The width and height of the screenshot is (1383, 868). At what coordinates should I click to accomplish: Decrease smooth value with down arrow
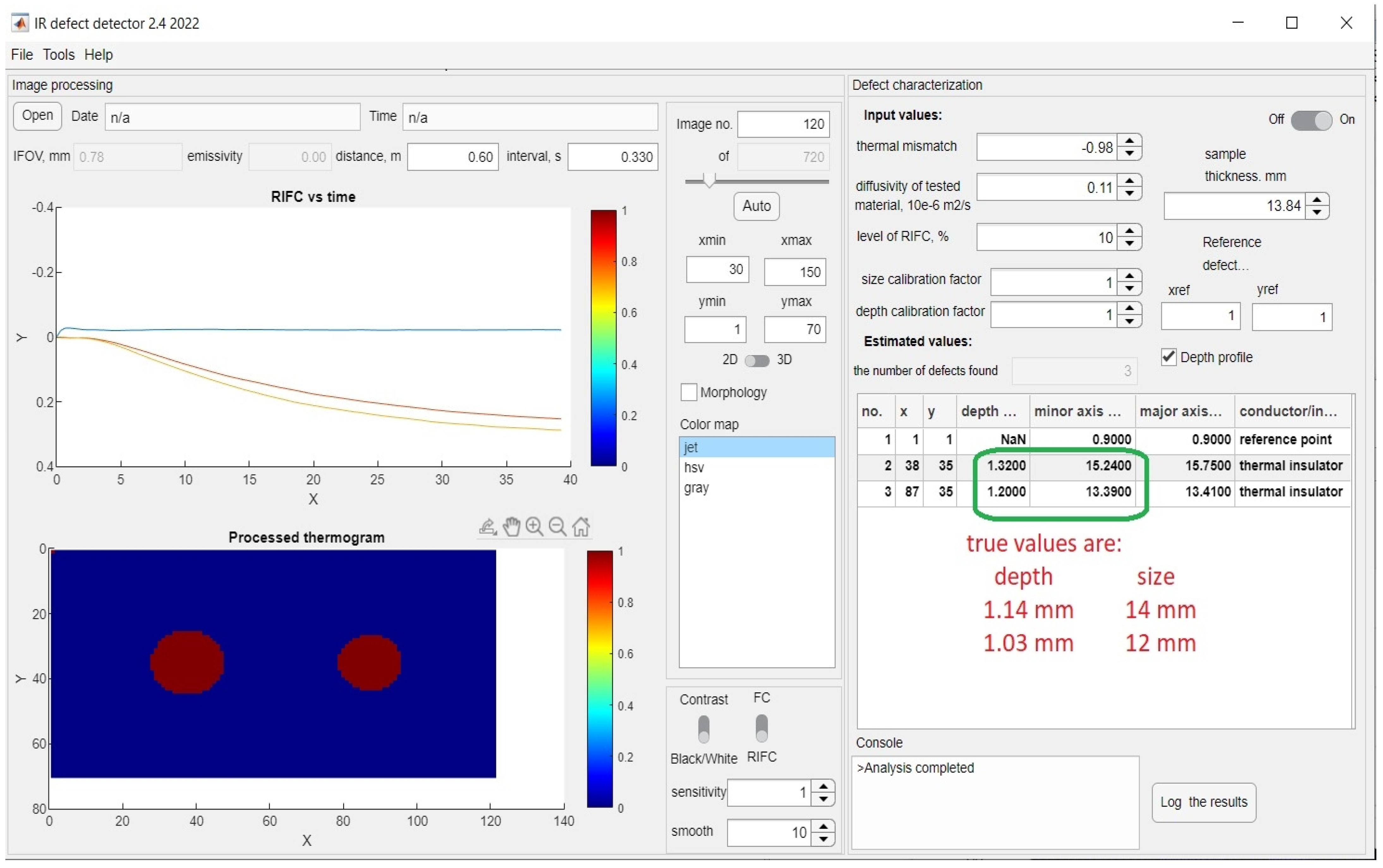pyautogui.click(x=823, y=839)
